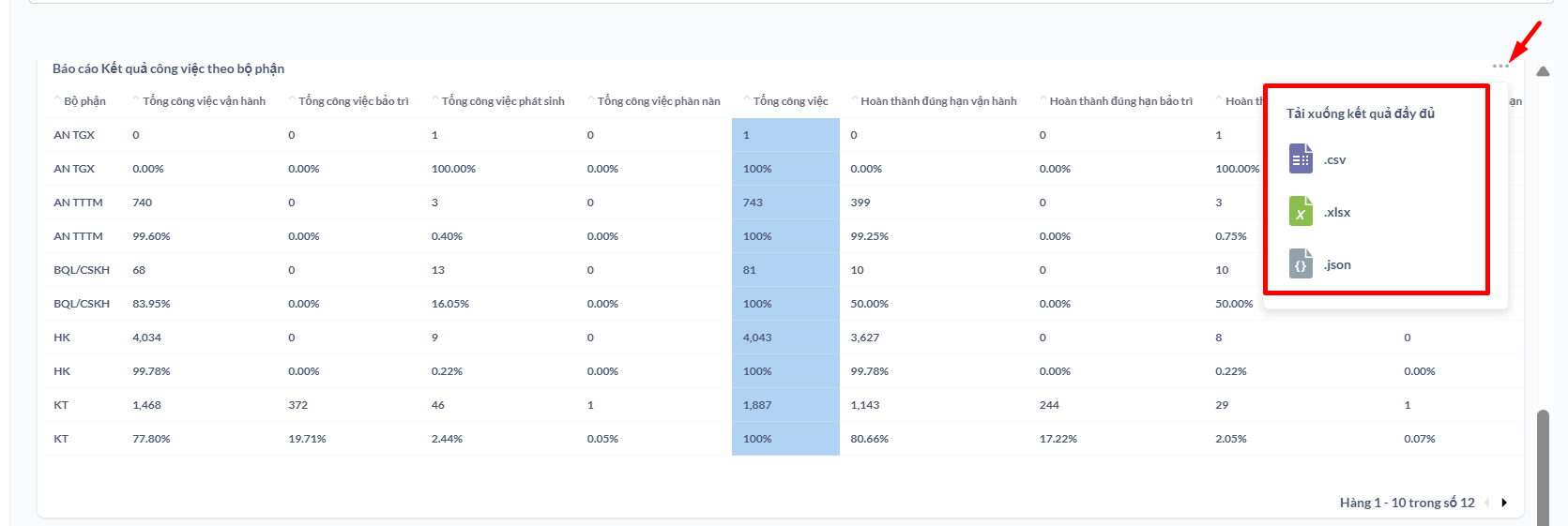1568x526 pixels.
Task: Click the cell with value 372
Action: coord(298,405)
